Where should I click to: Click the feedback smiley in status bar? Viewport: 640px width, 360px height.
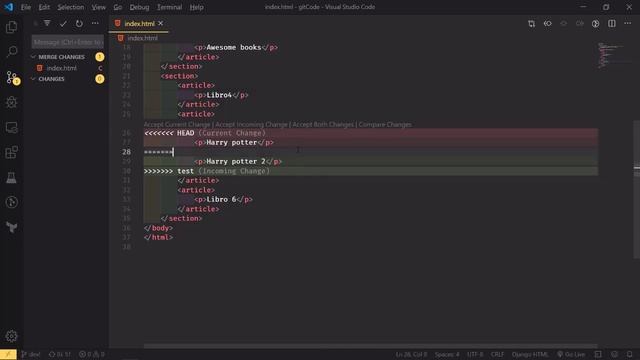pos(614,354)
